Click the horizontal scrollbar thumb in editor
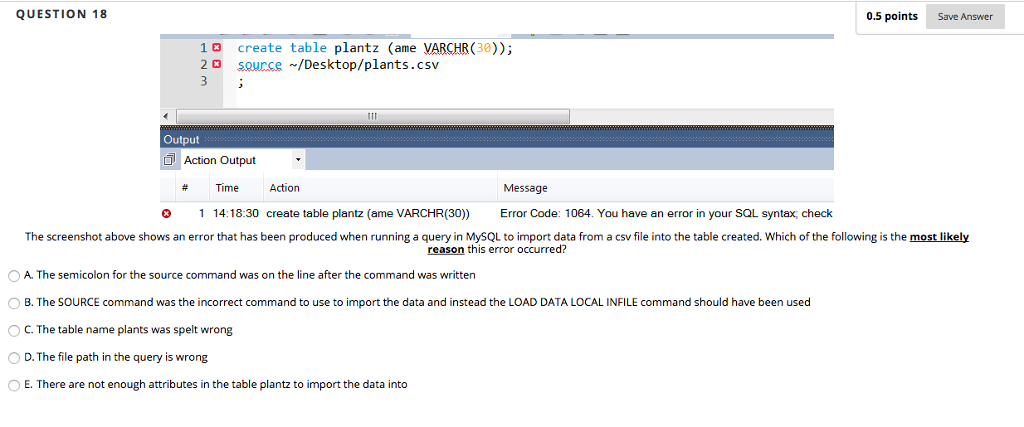The width and height of the screenshot is (1024, 427). click(x=373, y=116)
